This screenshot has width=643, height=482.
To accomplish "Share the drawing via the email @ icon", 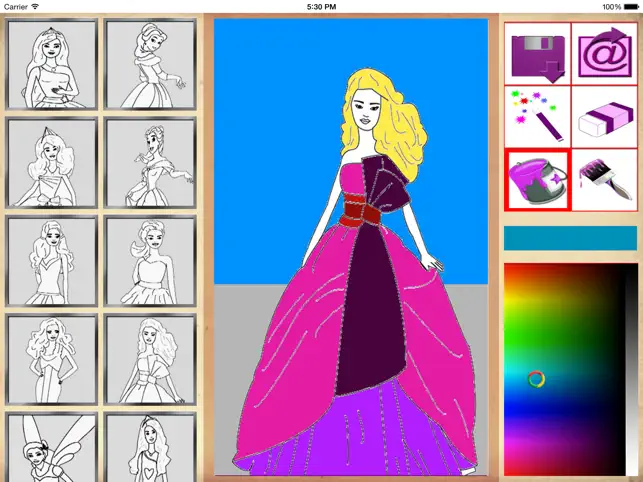I will coord(604,54).
